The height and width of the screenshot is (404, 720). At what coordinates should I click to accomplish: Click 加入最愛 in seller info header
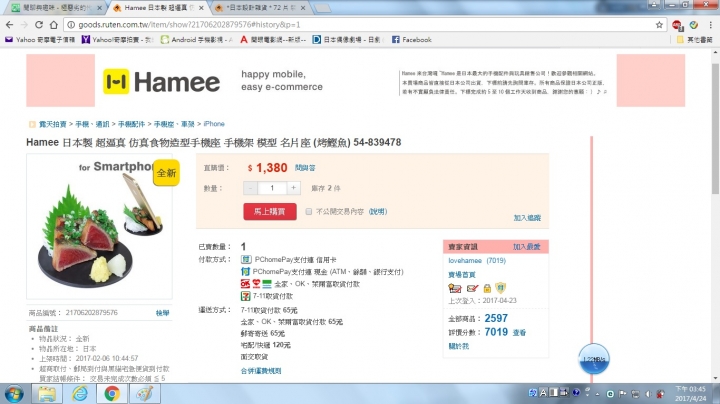click(527, 247)
